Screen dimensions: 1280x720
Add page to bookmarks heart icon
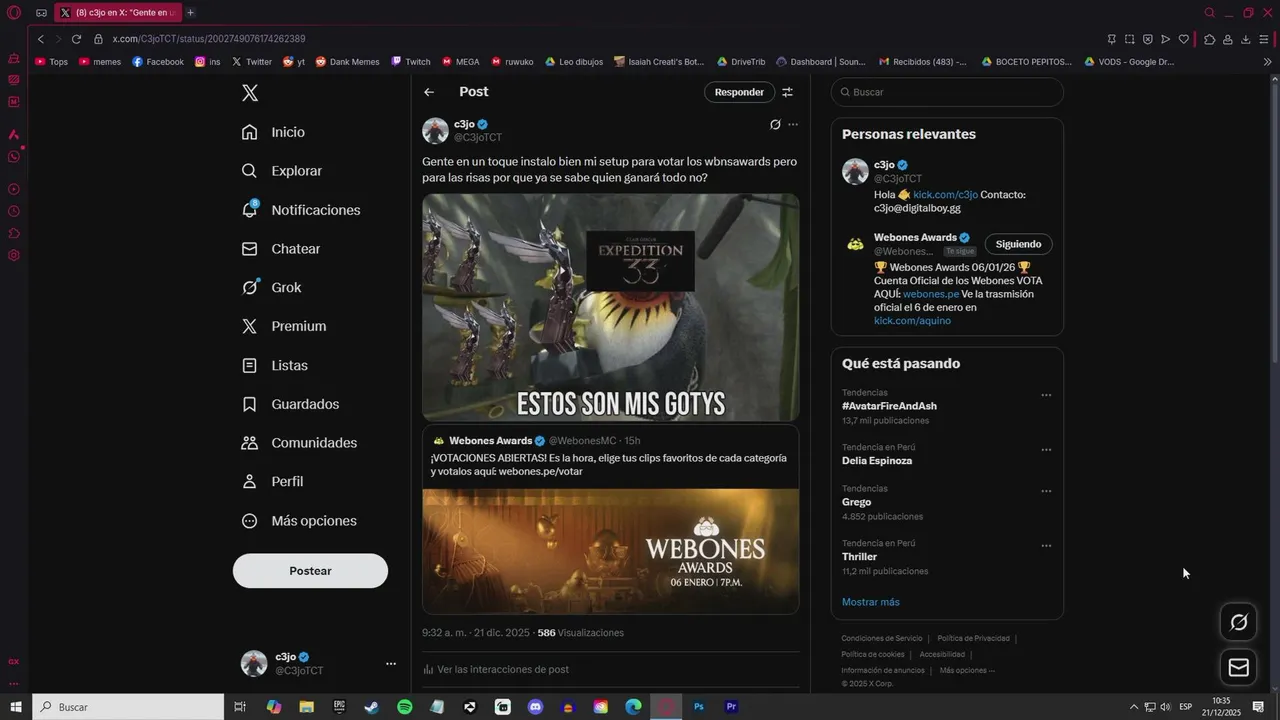[1183, 39]
